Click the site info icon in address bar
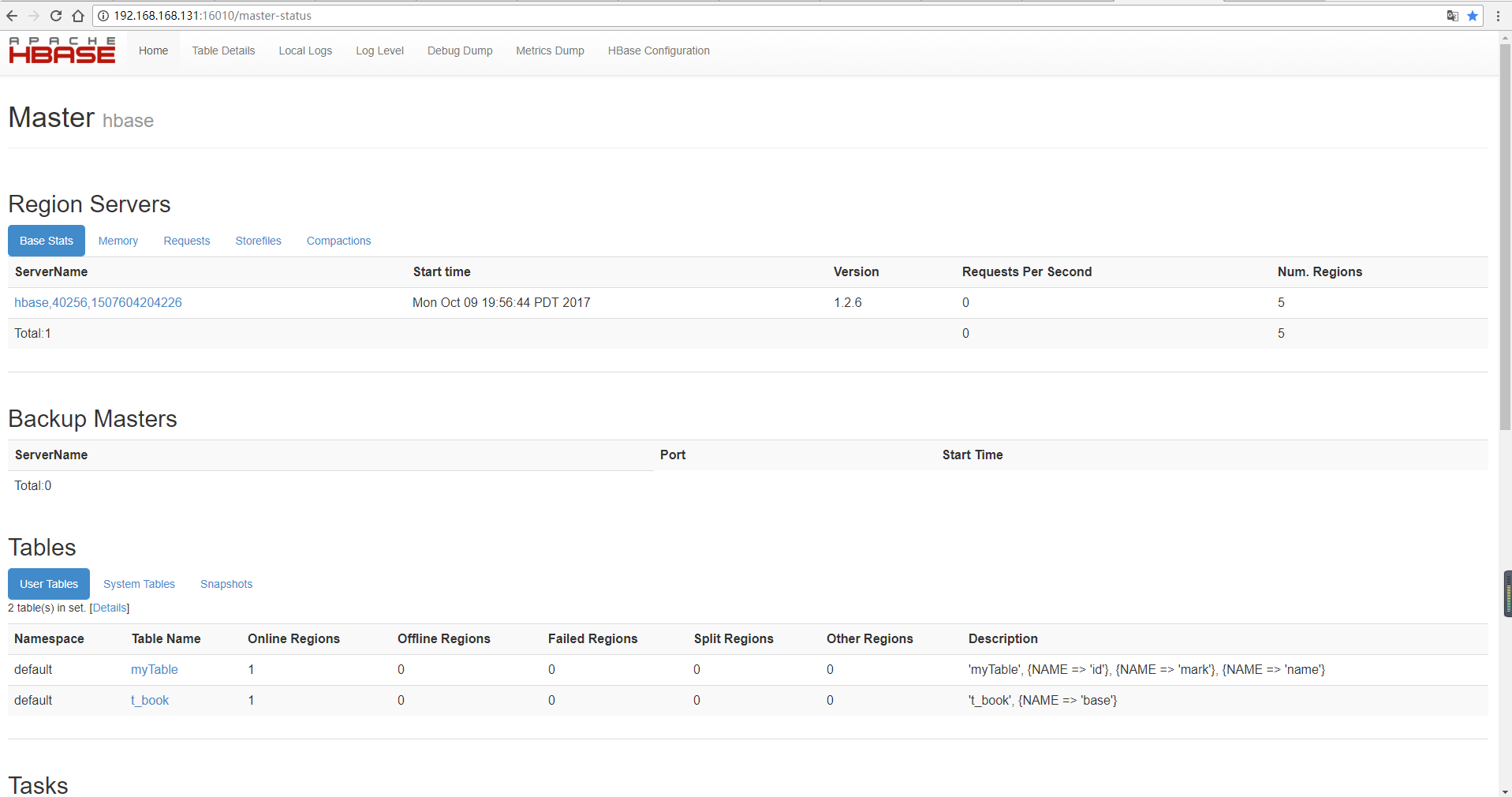 pyautogui.click(x=103, y=16)
